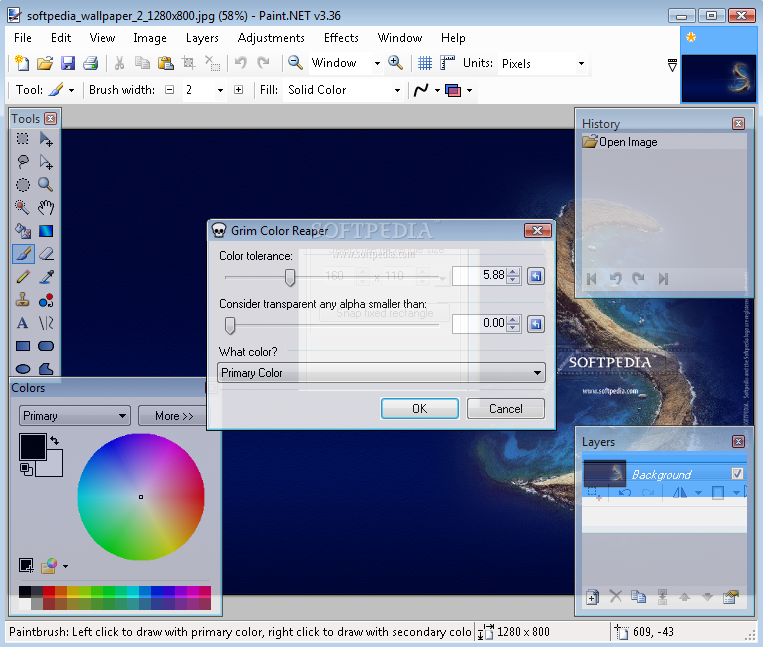Select the Ellipse Select tool
The image size is (763, 647).
pos(22,185)
